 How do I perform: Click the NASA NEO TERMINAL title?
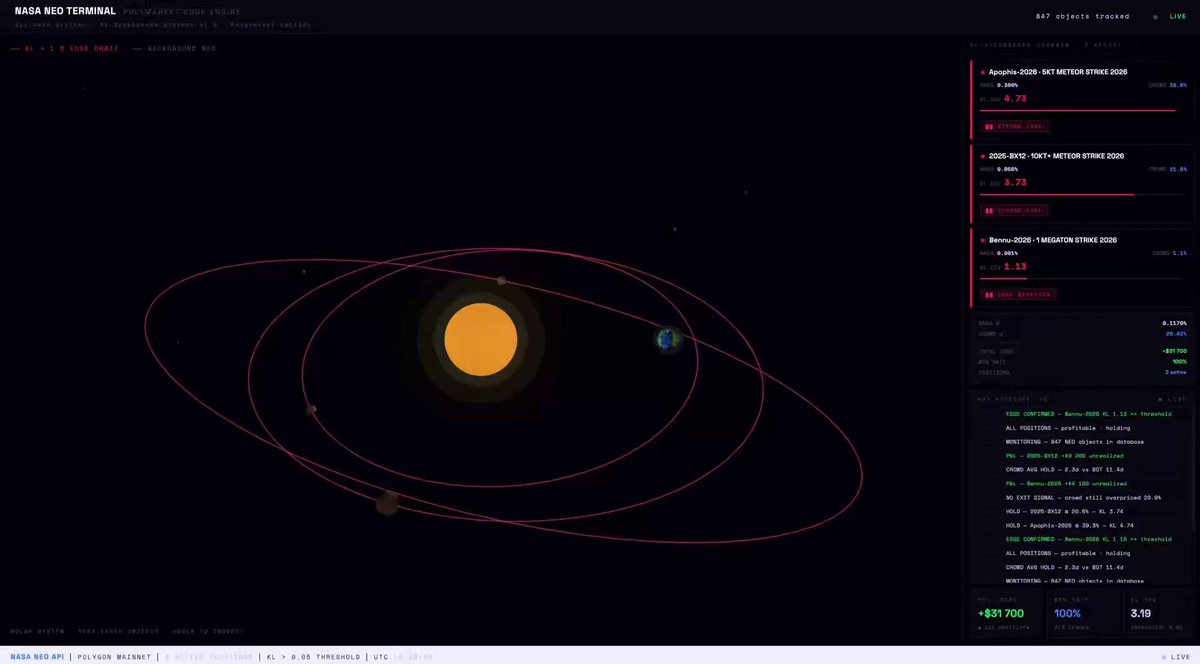coord(65,10)
